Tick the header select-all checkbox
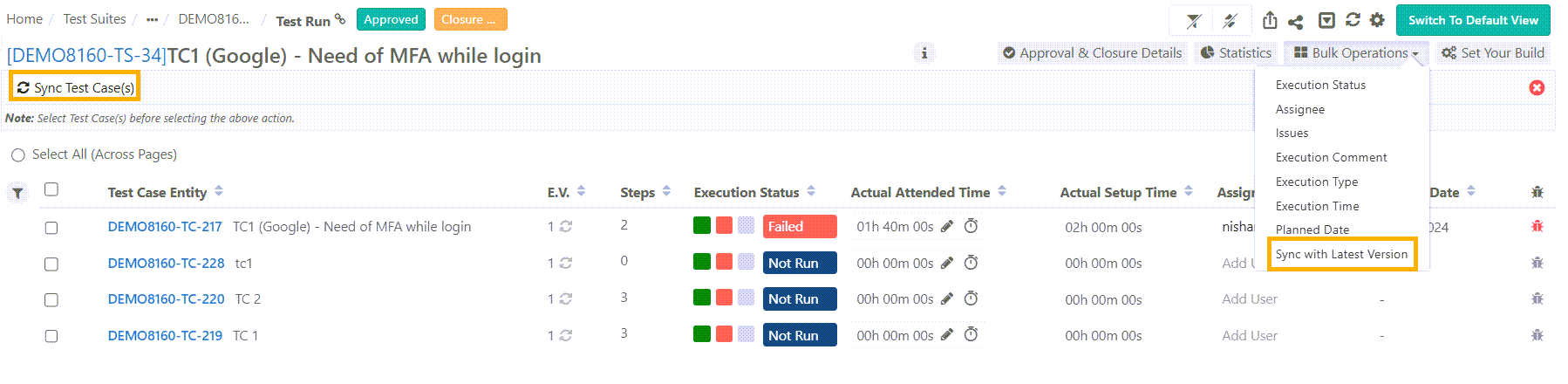Viewport: 1568px width, 384px height. [x=51, y=189]
